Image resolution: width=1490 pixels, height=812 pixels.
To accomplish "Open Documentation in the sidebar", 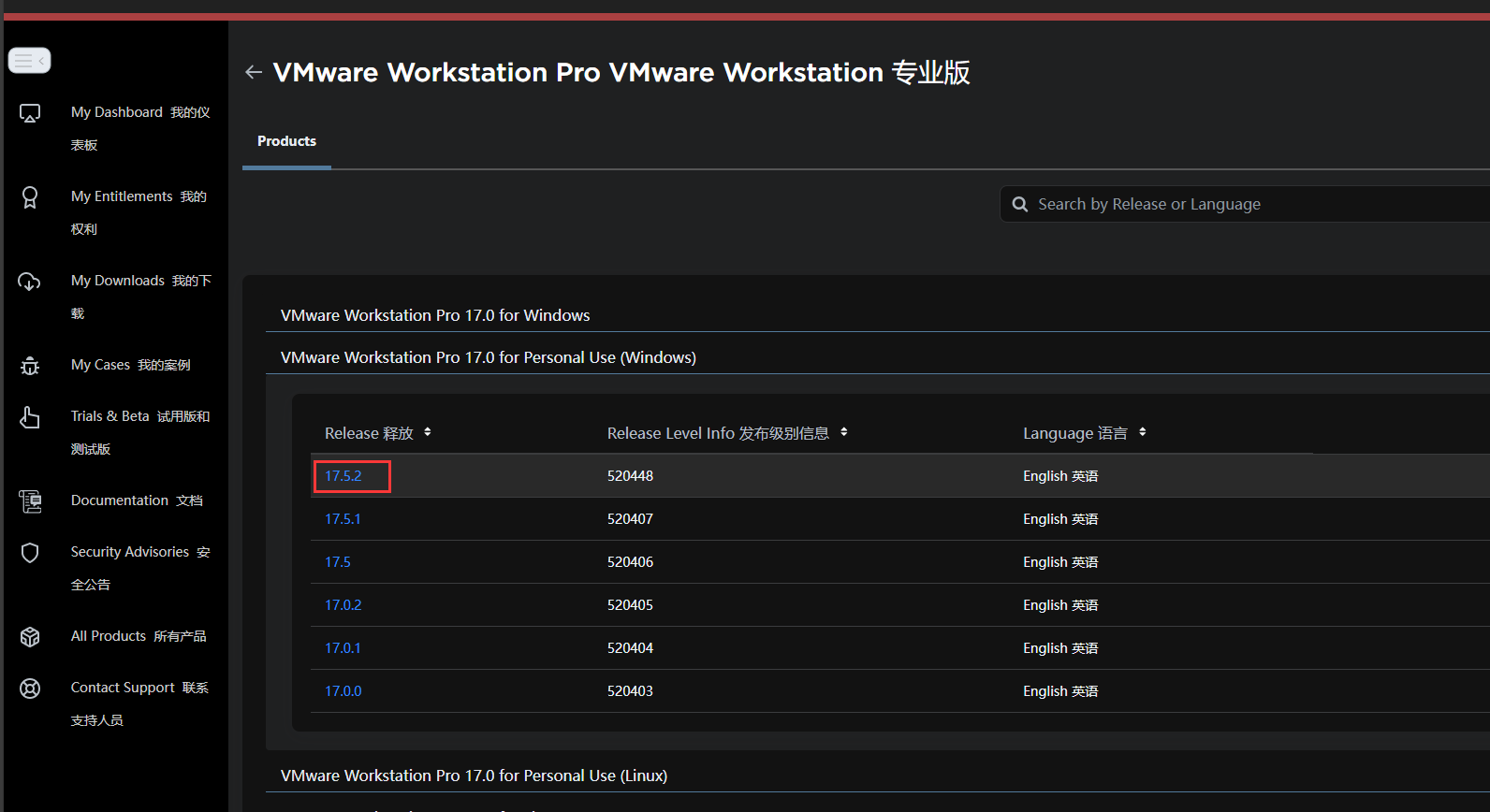I will point(137,500).
